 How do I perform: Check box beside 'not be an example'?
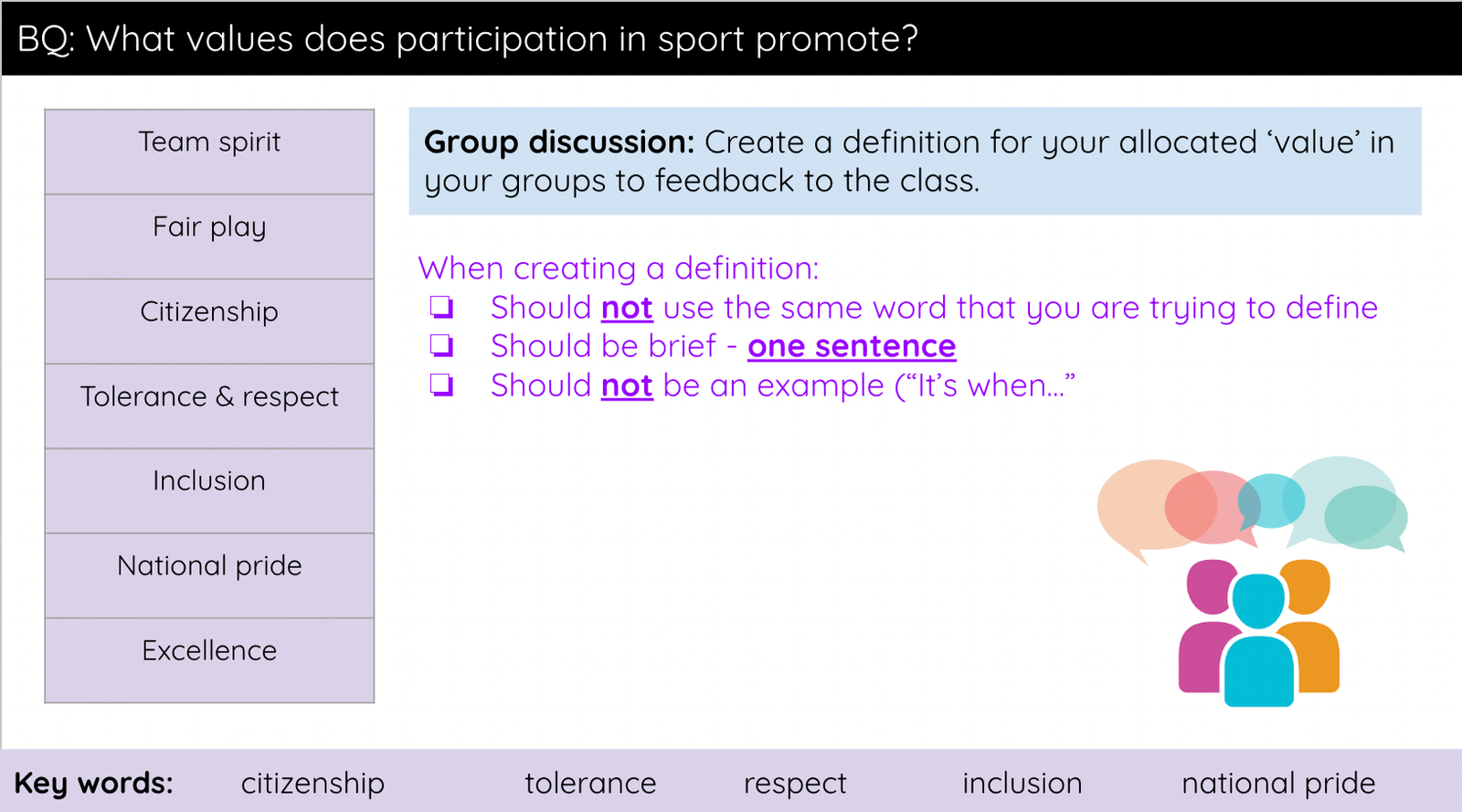point(442,385)
